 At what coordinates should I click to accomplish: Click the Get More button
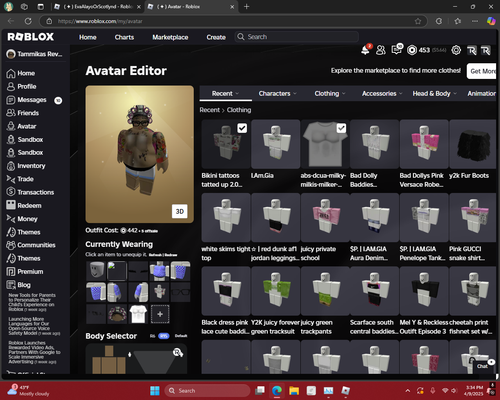[482, 71]
